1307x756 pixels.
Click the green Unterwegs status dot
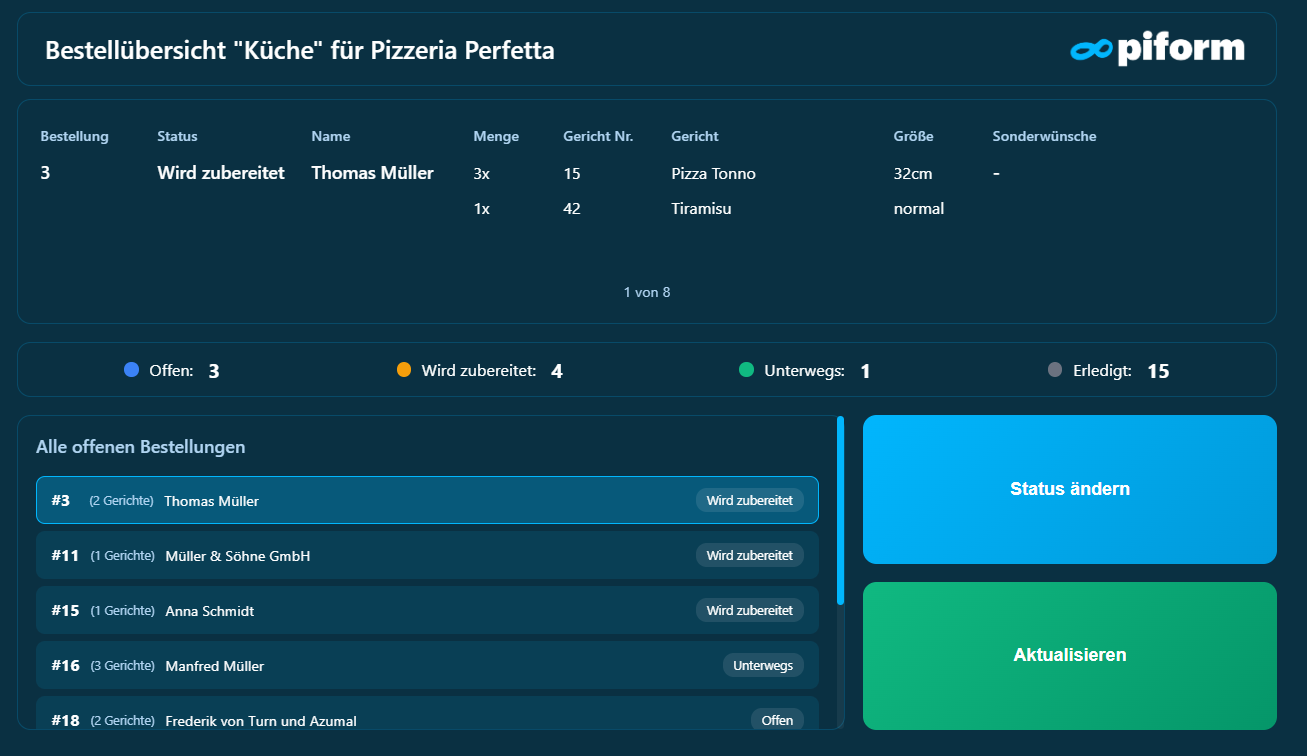[746, 370]
